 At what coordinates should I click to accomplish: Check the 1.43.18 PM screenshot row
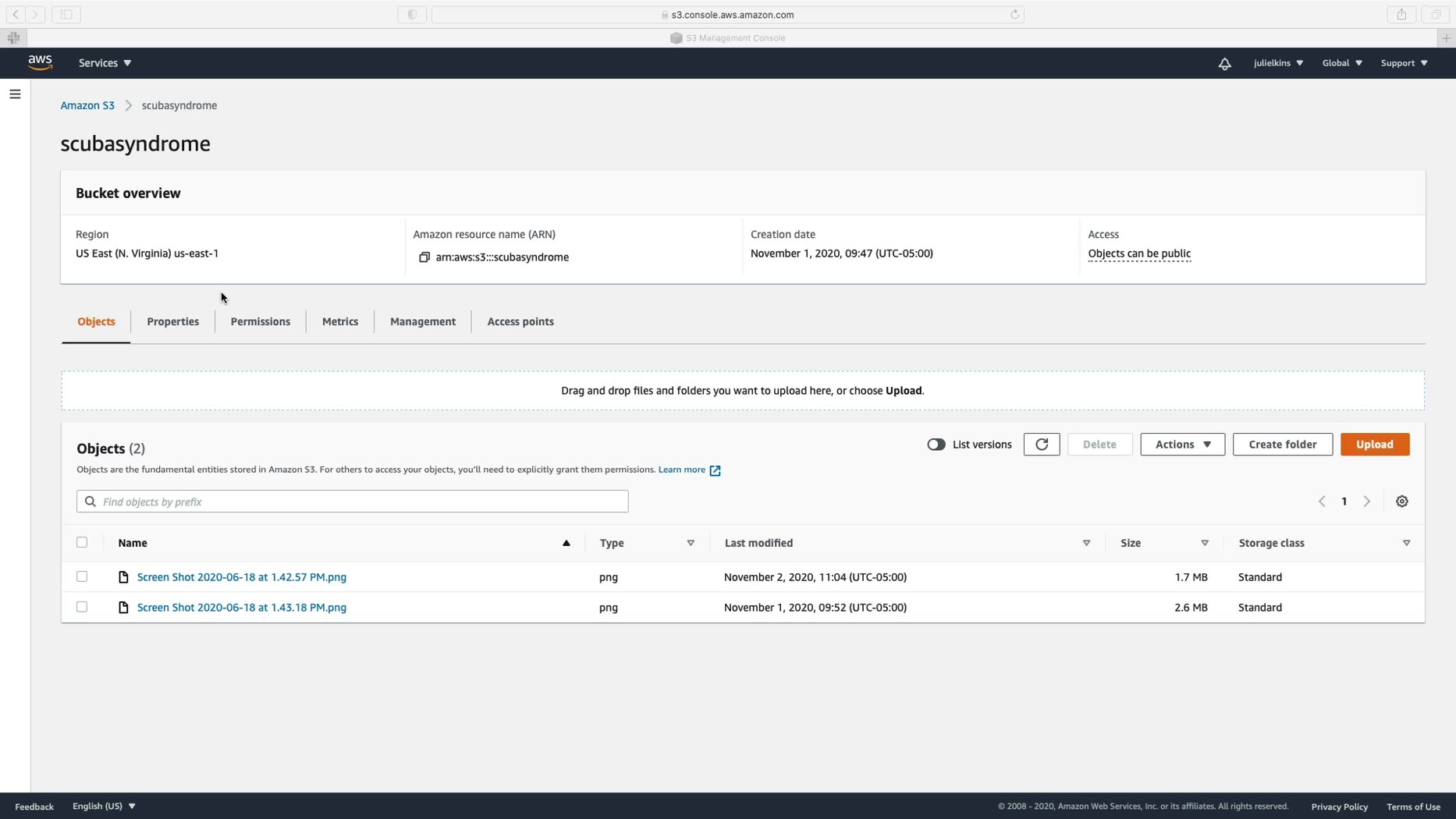coord(82,607)
